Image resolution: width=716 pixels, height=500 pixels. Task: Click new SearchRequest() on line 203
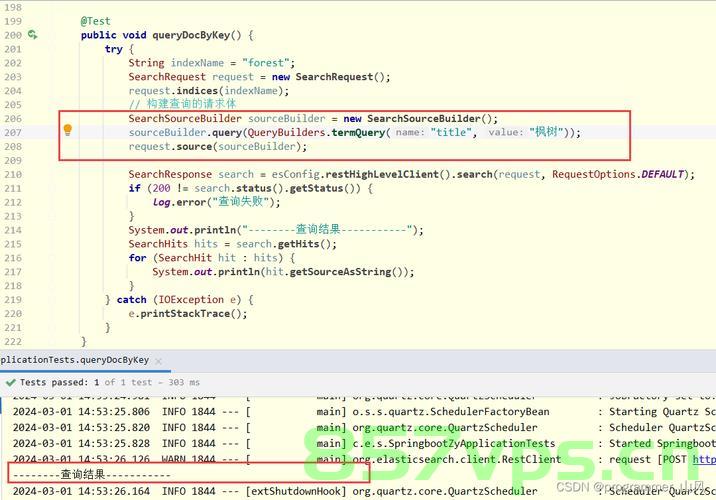(x=331, y=77)
